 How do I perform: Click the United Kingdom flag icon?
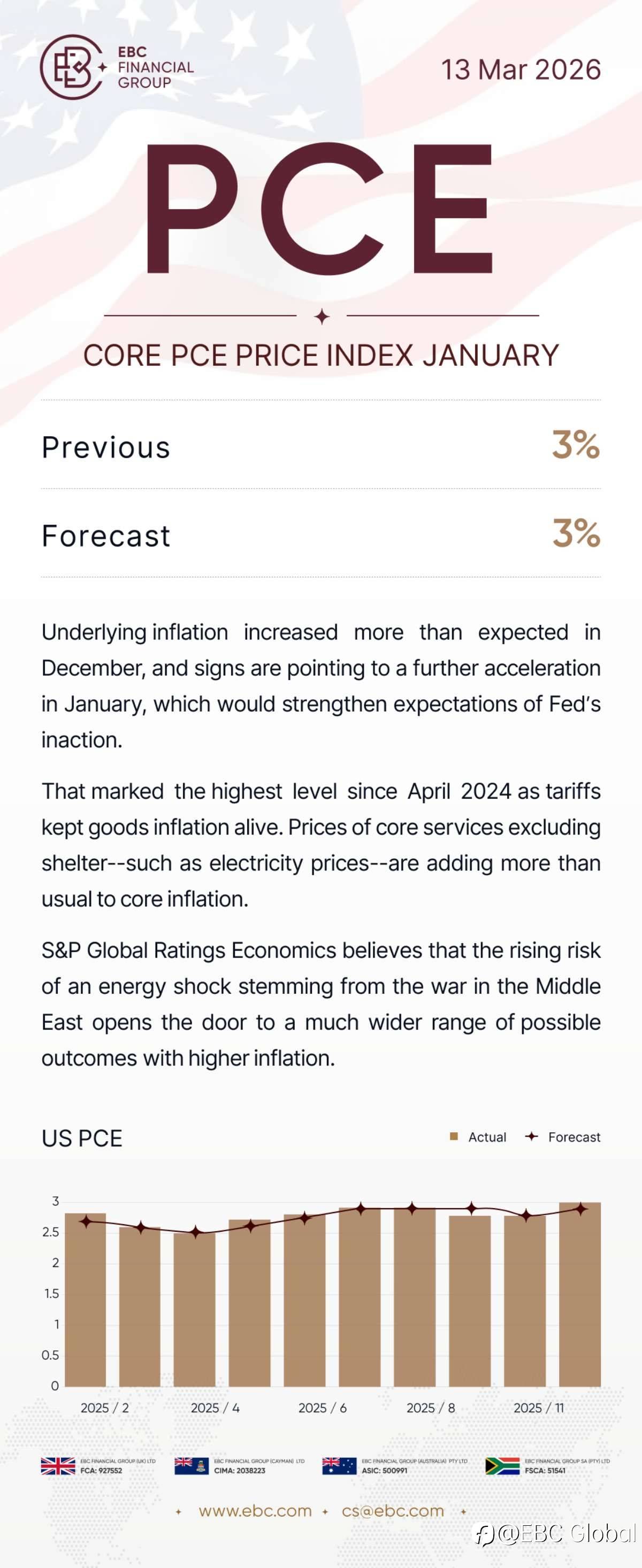pos(58,1466)
